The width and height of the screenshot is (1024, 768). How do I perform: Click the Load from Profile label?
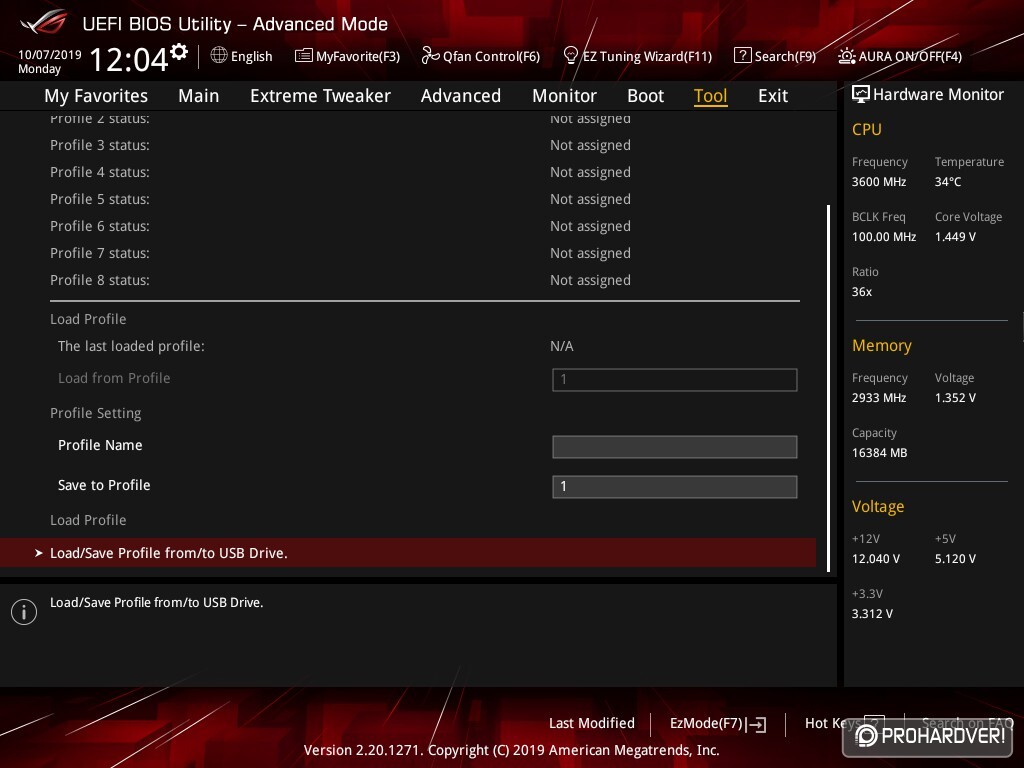point(114,378)
